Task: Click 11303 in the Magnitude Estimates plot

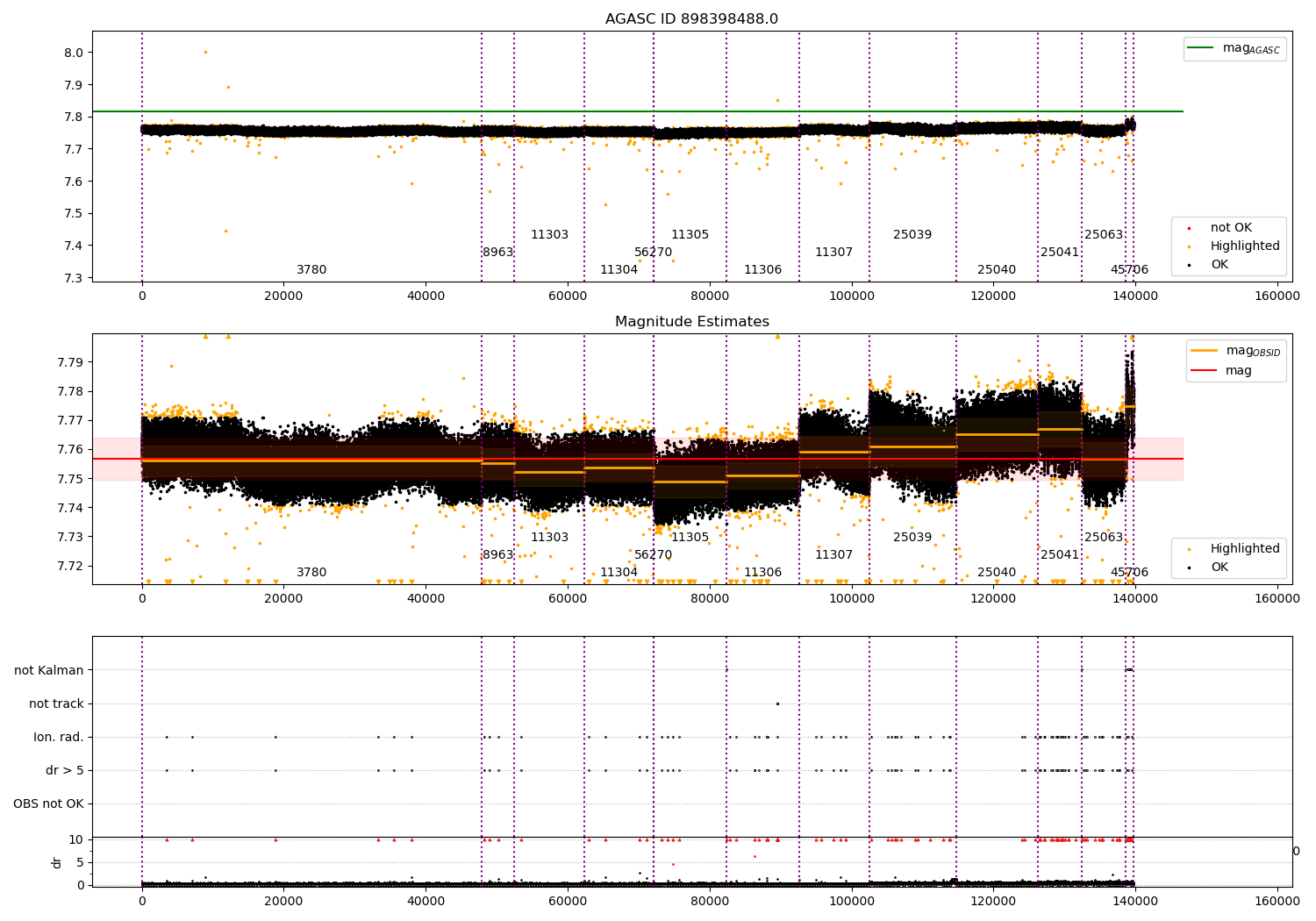Action: [549, 537]
